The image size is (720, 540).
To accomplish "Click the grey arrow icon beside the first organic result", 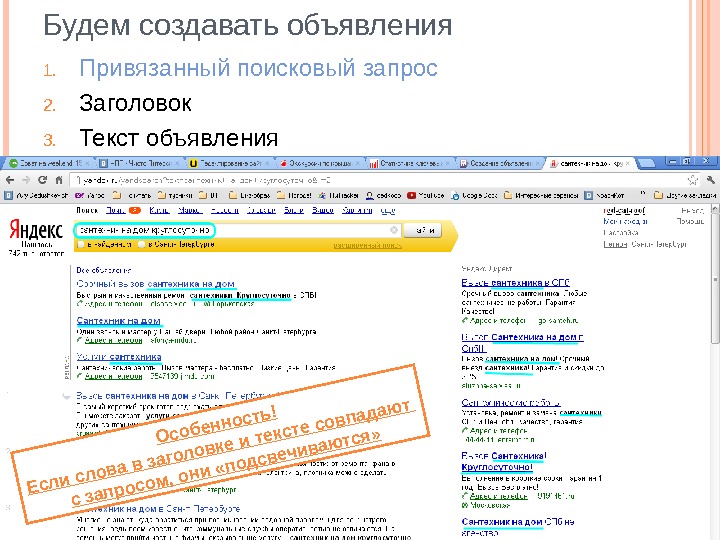I will (x=67, y=396).
